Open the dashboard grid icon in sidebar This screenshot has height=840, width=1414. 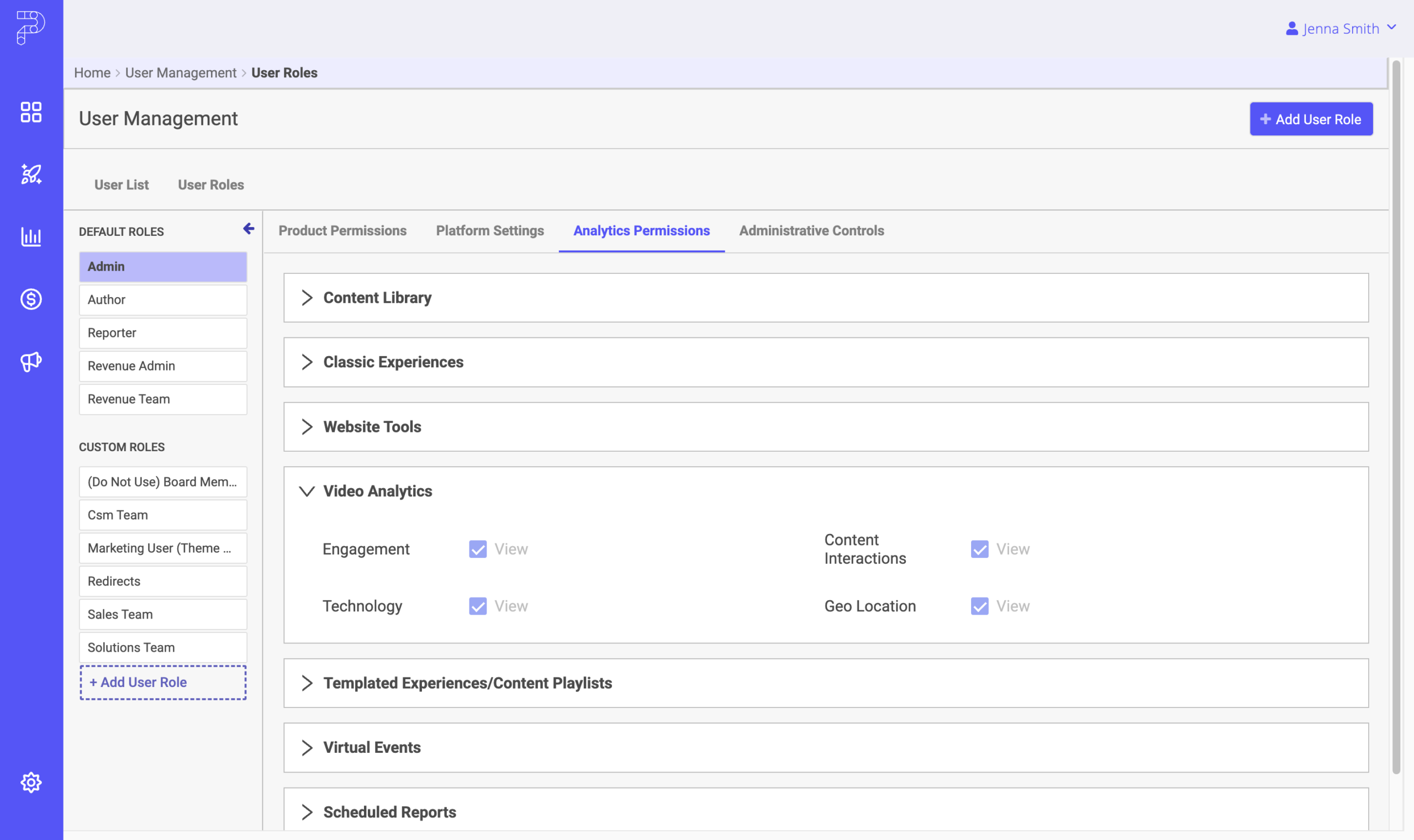coord(31,112)
